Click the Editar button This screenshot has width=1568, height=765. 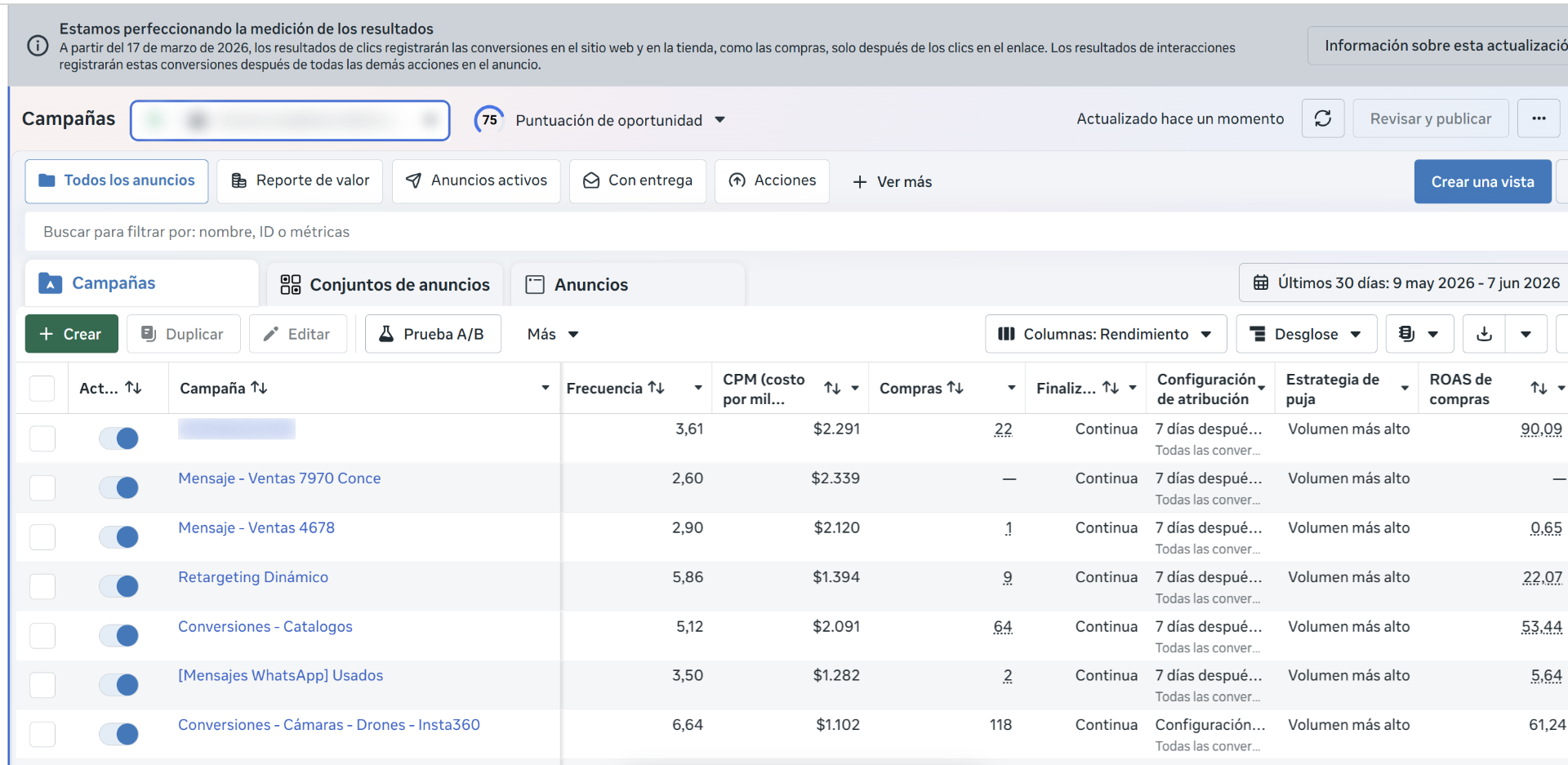(298, 334)
